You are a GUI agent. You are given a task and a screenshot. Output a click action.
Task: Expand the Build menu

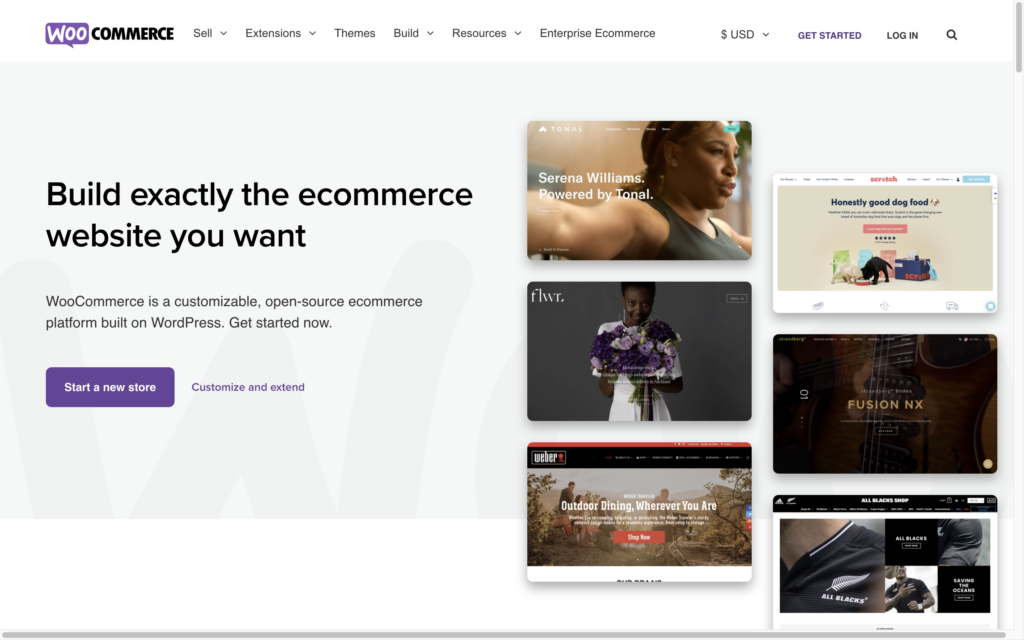click(x=413, y=33)
